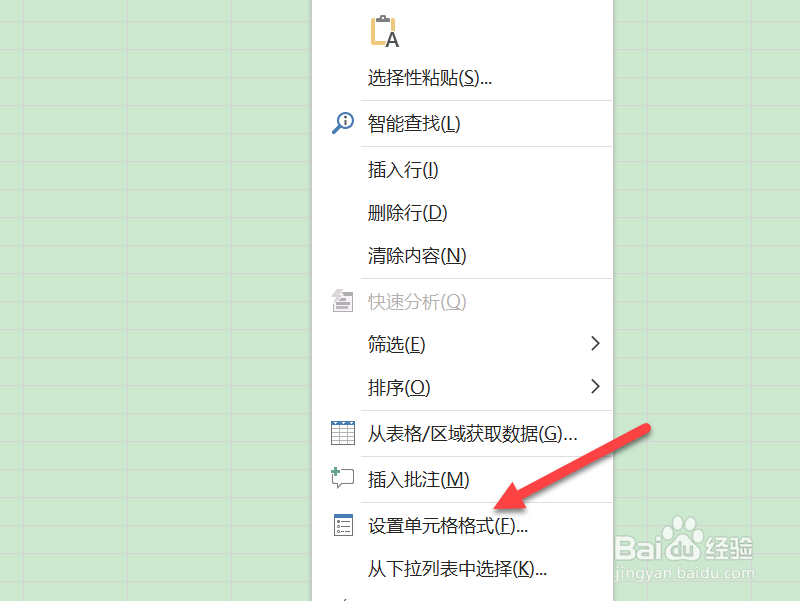Select 智能查找(L) menu text
Viewport: 800px width, 601px height.
click(414, 123)
